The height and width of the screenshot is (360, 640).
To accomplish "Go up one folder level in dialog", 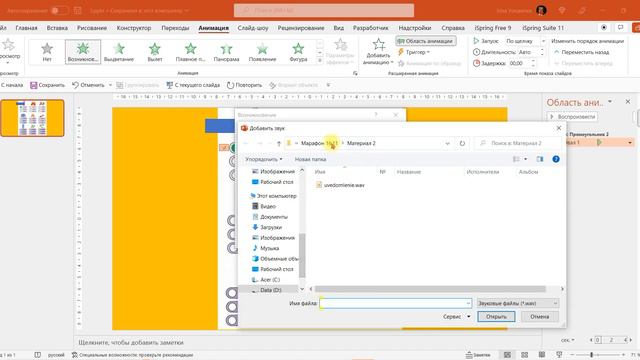I will point(279,143).
